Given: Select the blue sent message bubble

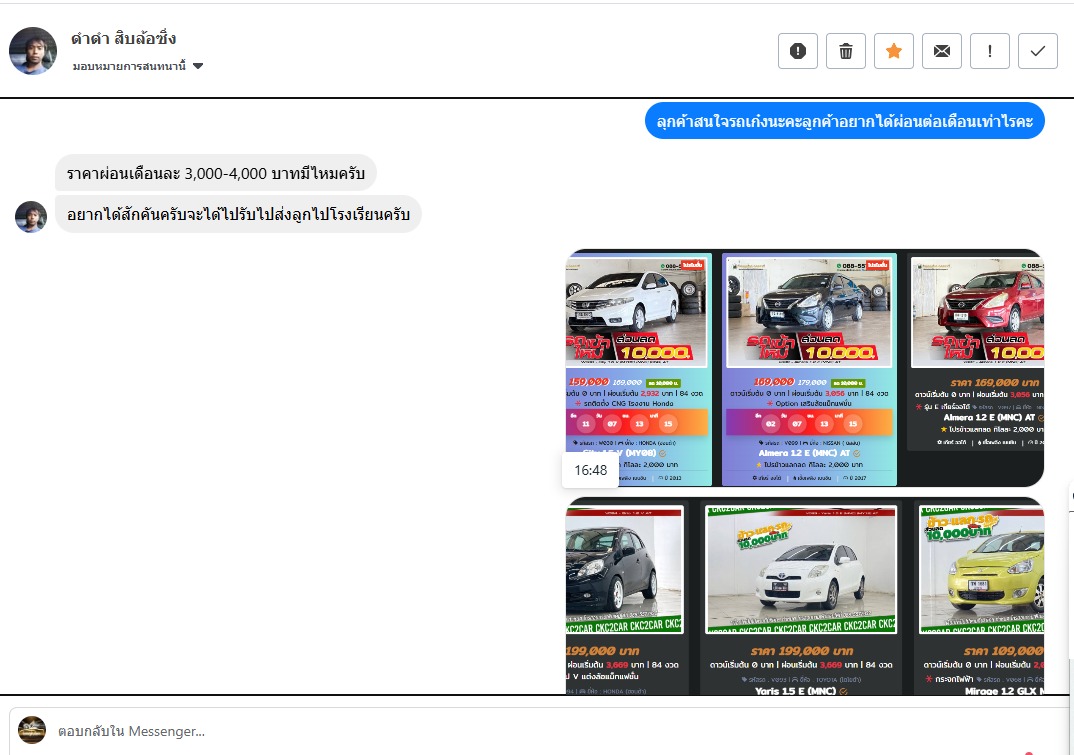Looking at the screenshot, I should (844, 121).
